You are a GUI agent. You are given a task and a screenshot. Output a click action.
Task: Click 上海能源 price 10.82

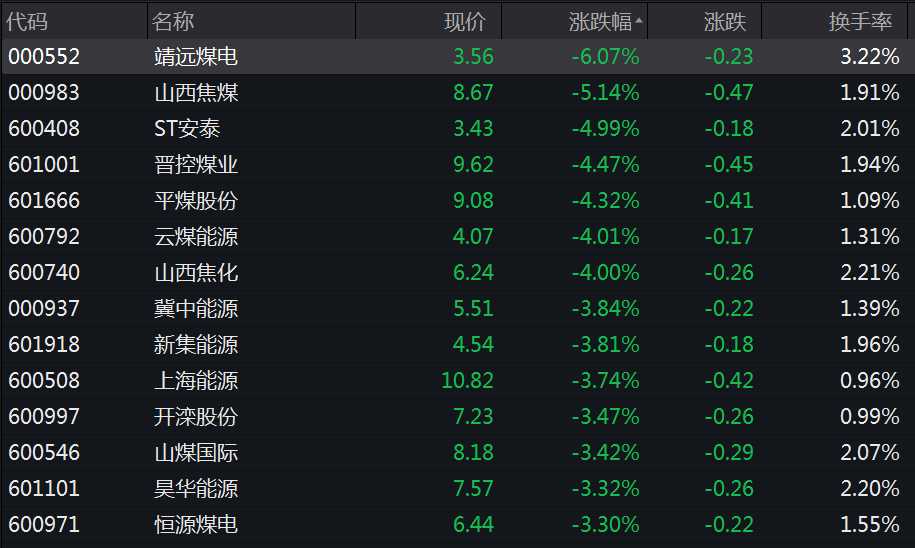467,381
